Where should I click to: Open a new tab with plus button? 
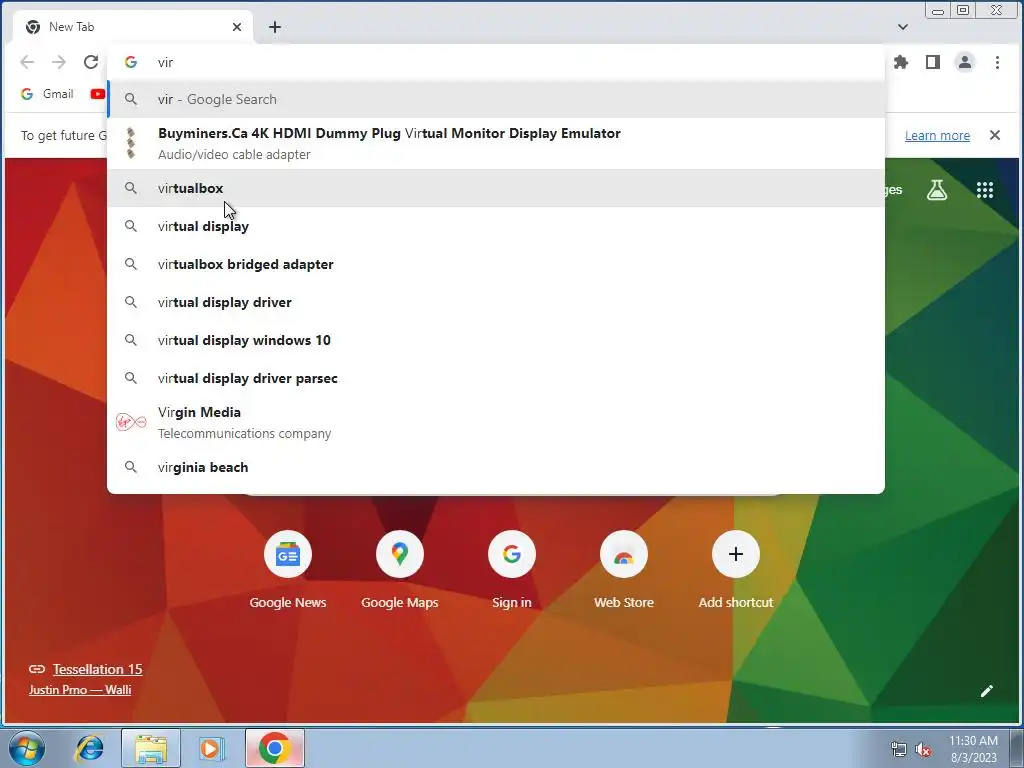[275, 27]
